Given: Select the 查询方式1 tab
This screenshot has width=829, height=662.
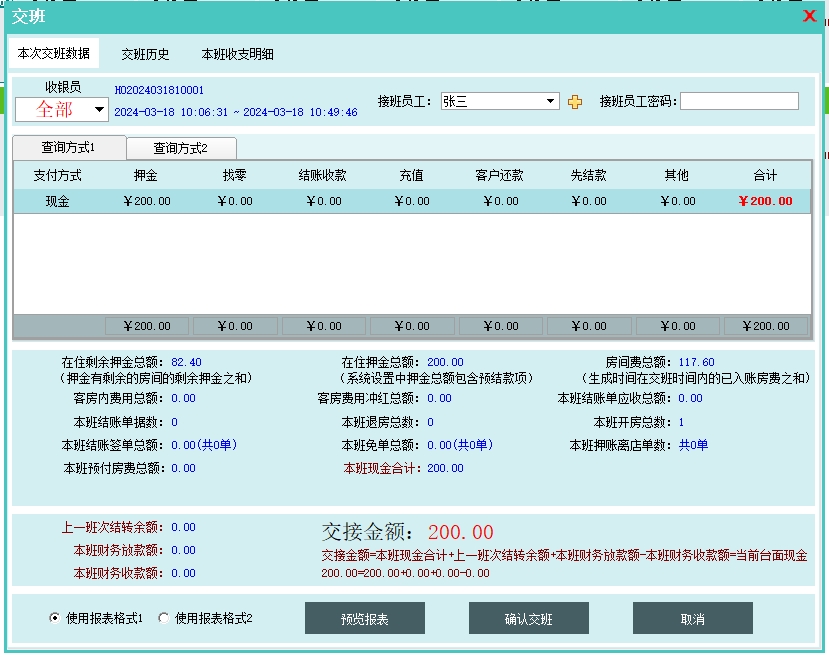Looking at the screenshot, I should click(x=68, y=148).
